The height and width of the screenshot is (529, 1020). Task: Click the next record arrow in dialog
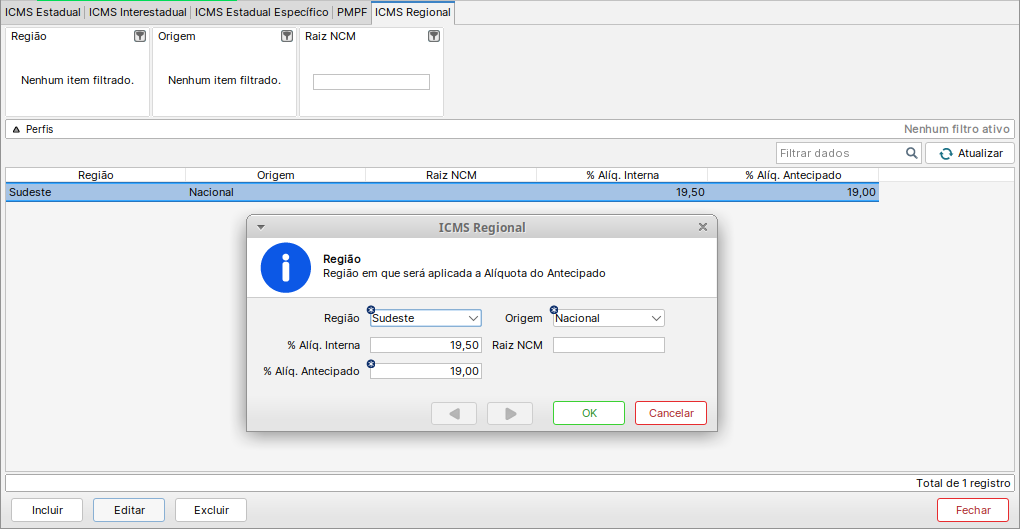click(x=510, y=413)
